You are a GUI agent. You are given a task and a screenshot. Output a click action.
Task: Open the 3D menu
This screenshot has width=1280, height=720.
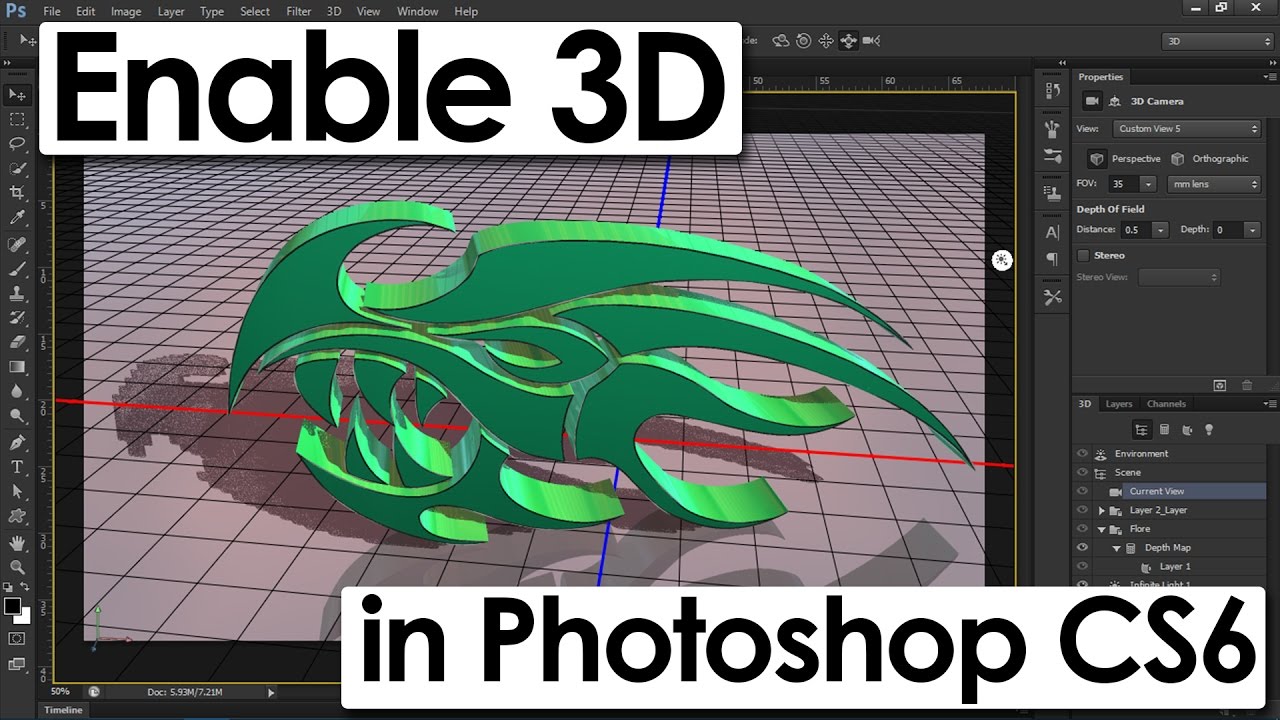[x=334, y=12]
